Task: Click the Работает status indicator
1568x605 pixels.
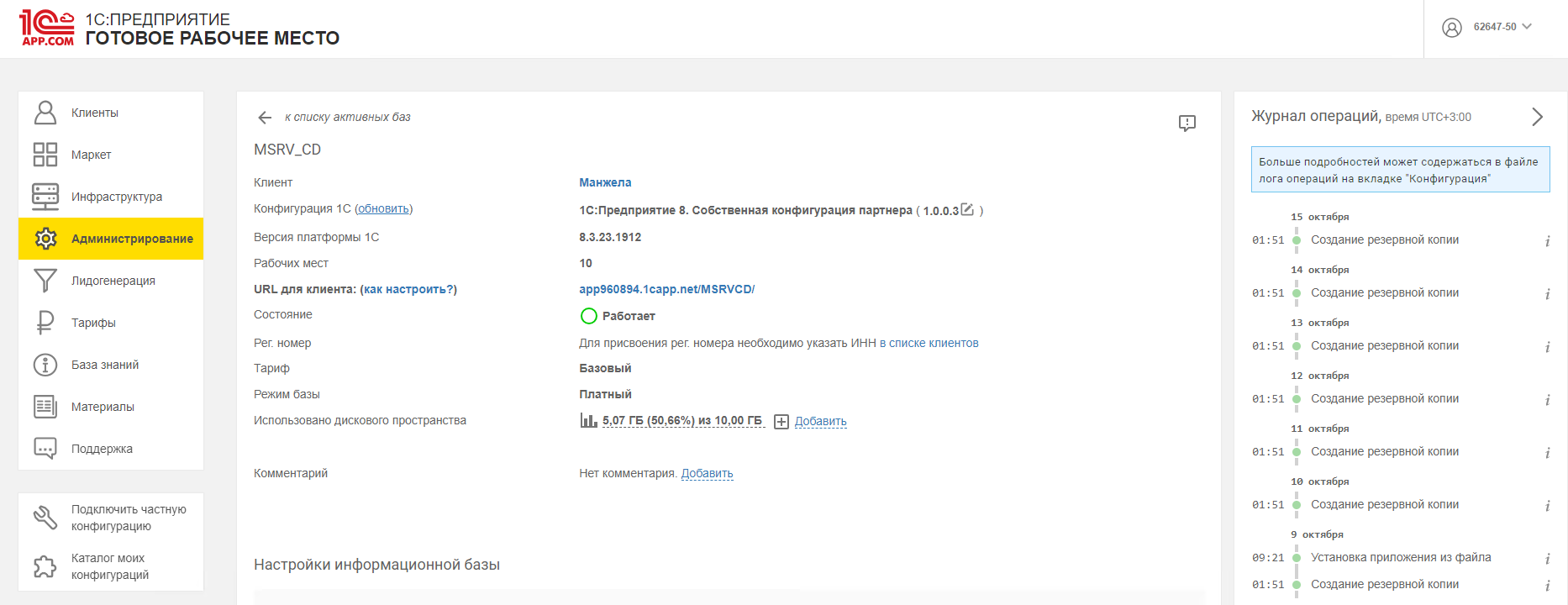Action: click(x=618, y=316)
